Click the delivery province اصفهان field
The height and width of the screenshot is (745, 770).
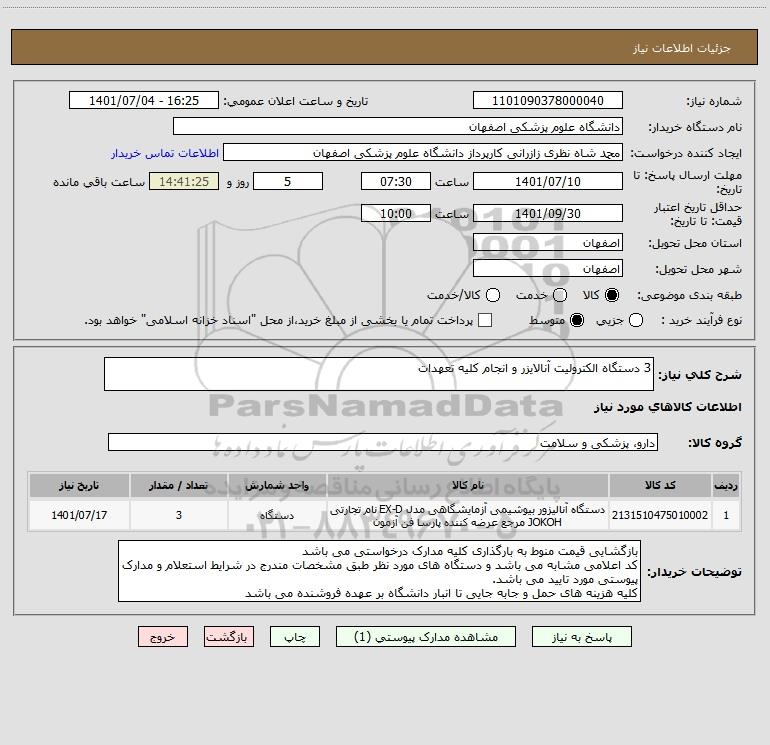pyautogui.click(x=548, y=243)
